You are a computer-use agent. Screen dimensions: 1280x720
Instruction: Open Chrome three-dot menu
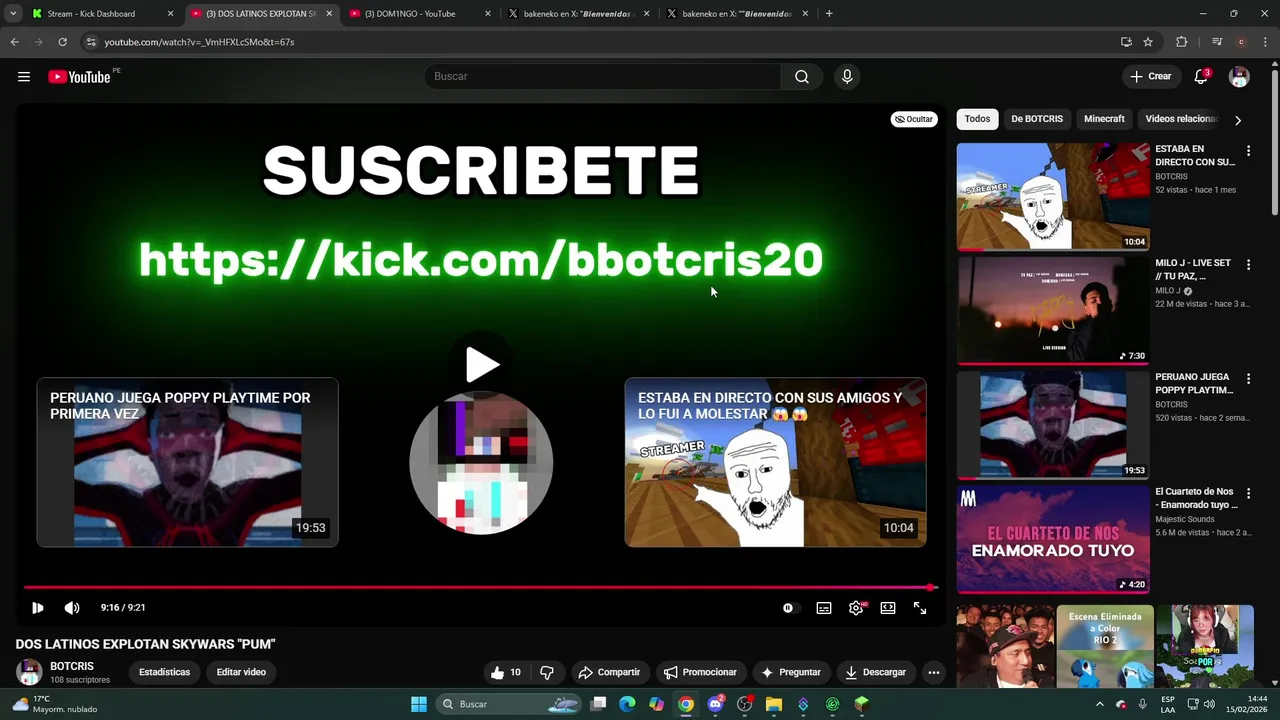coord(1266,42)
